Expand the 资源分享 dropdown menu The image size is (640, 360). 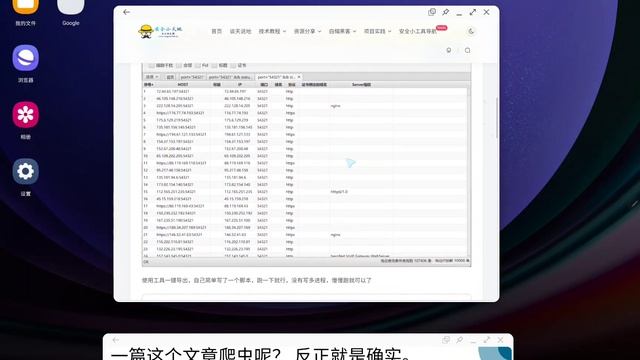[x=307, y=31]
